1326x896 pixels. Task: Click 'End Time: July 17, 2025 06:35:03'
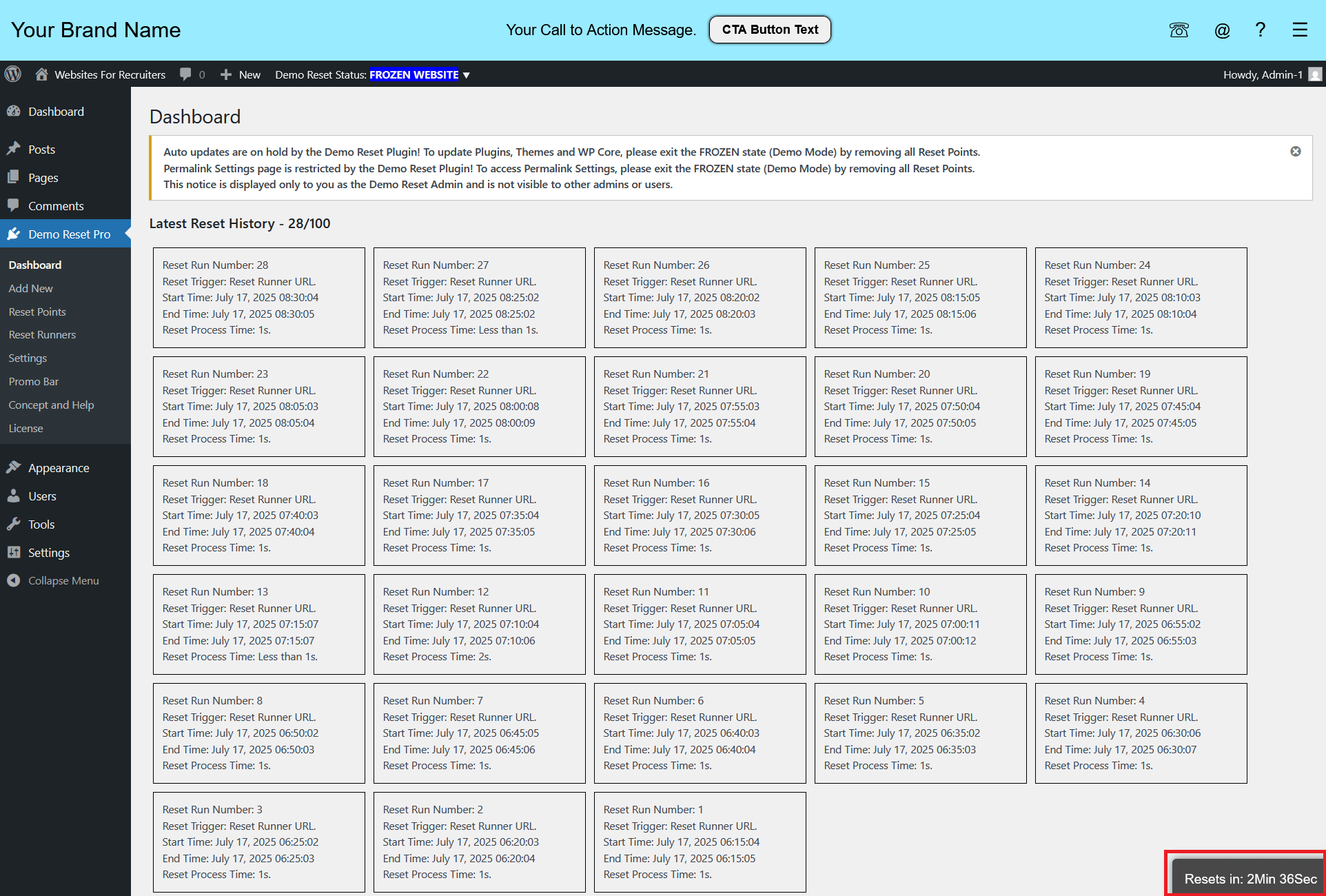[900, 749]
